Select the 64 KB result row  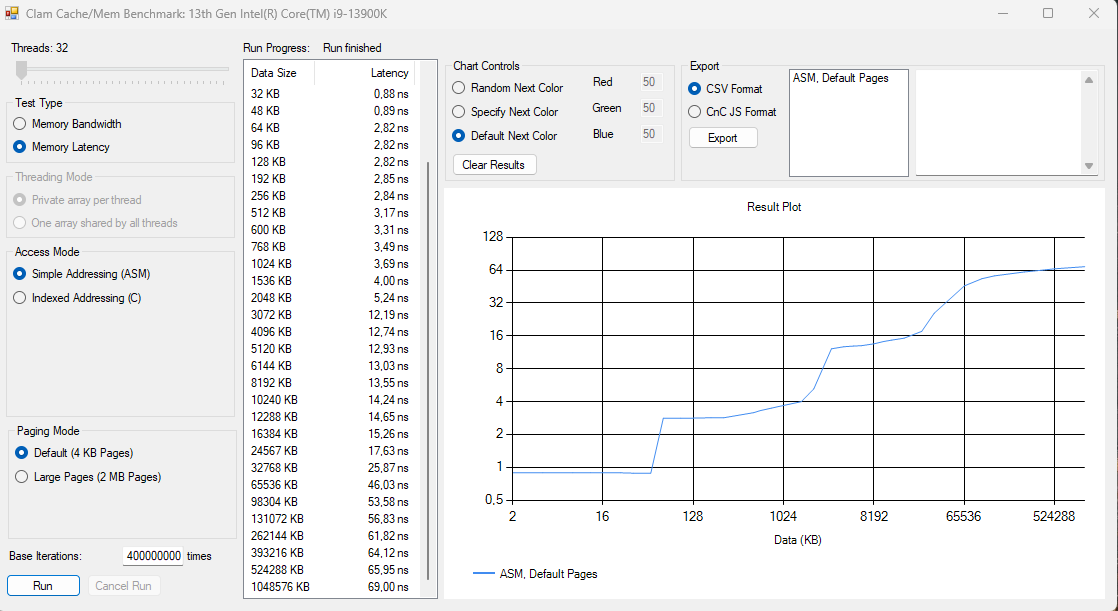[x=330, y=128]
